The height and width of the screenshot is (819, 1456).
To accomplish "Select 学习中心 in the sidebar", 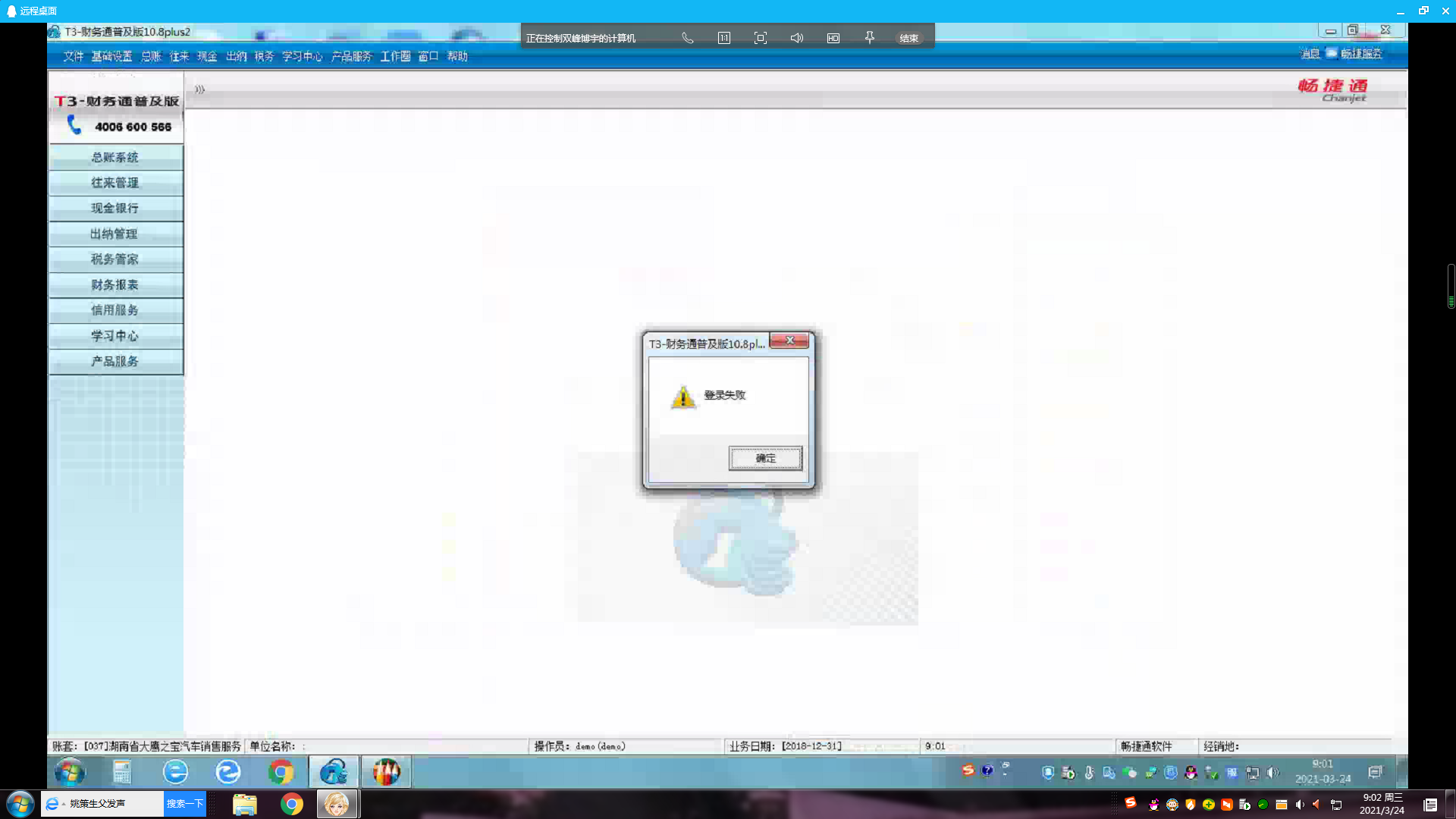I will click(115, 335).
